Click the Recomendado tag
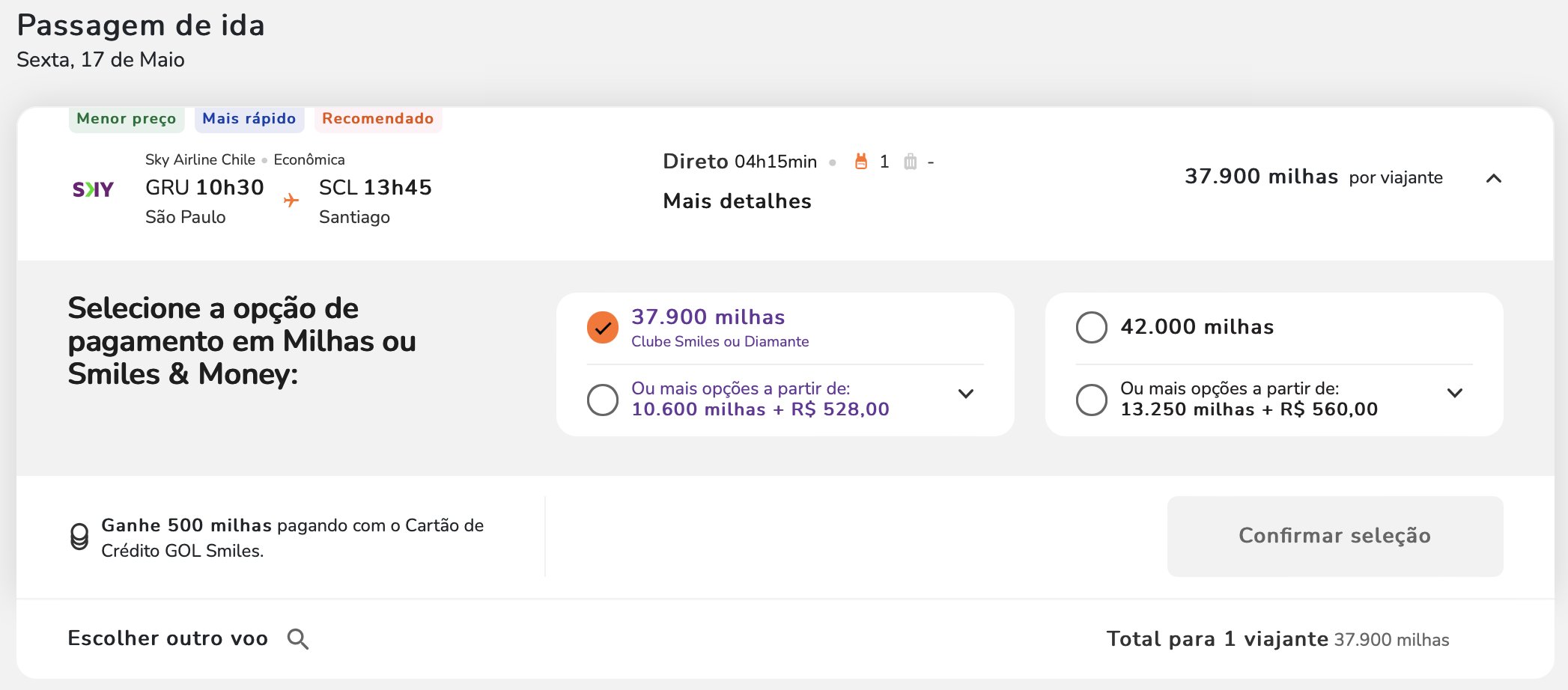1568x690 pixels. (378, 119)
